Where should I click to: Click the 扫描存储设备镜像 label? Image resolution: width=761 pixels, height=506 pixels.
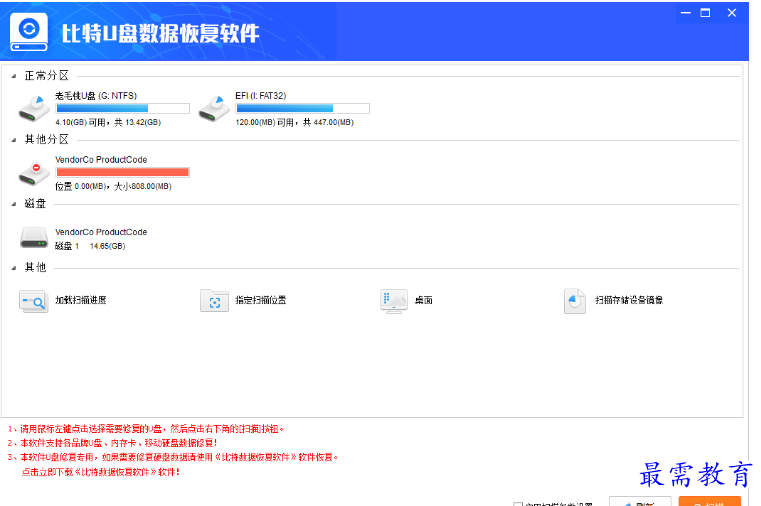(629, 300)
